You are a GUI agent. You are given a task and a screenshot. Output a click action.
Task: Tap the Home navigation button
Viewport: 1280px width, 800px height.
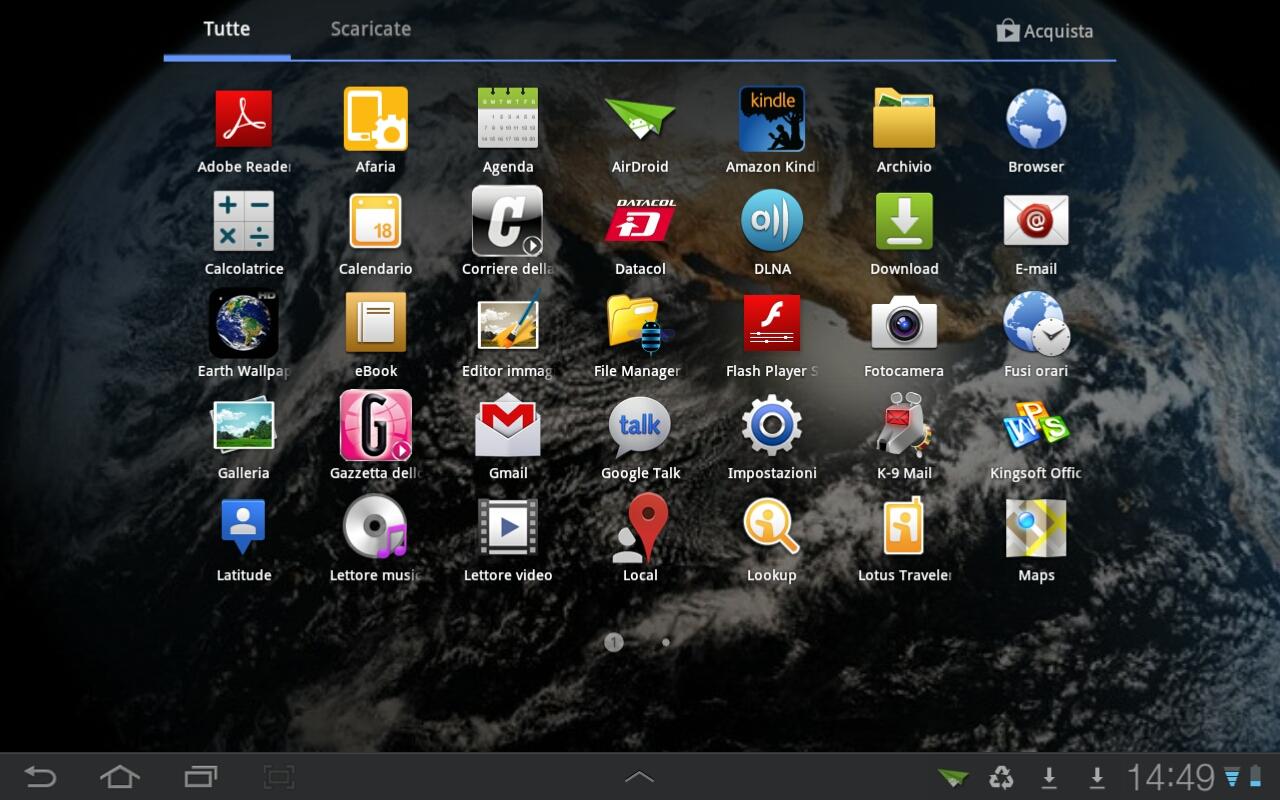point(119,776)
